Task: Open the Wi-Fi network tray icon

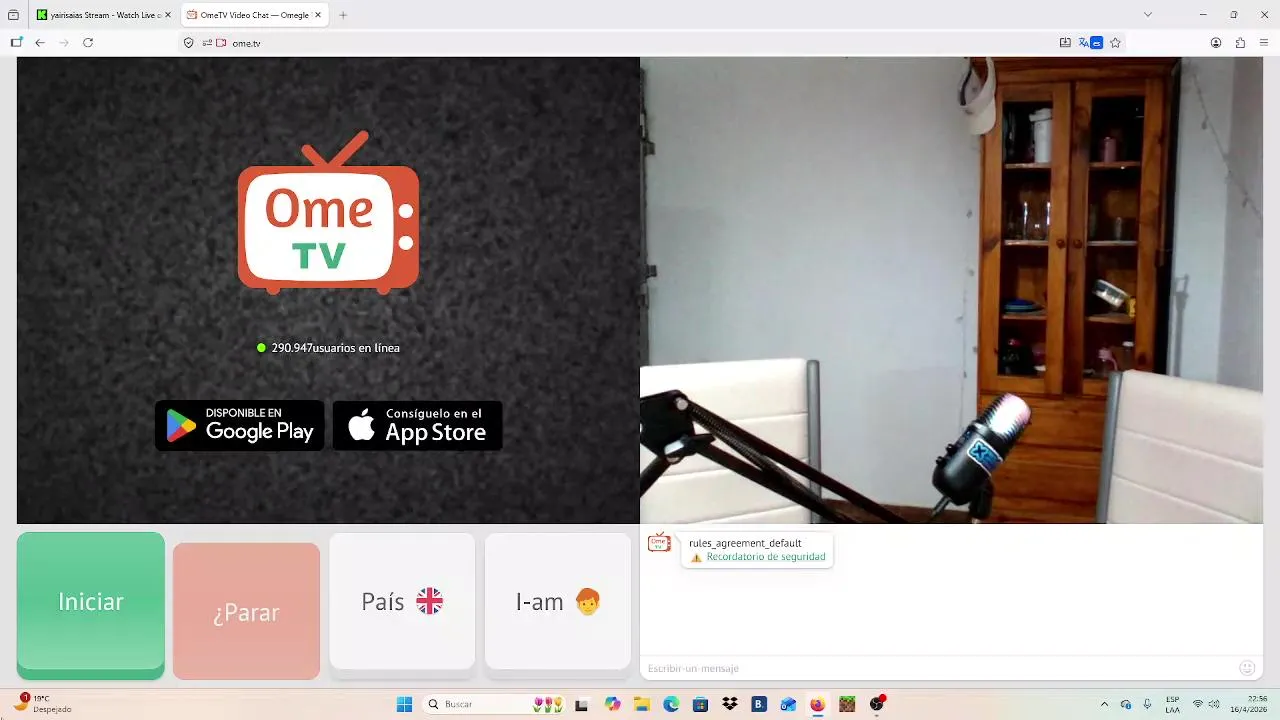Action: tap(1198, 704)
